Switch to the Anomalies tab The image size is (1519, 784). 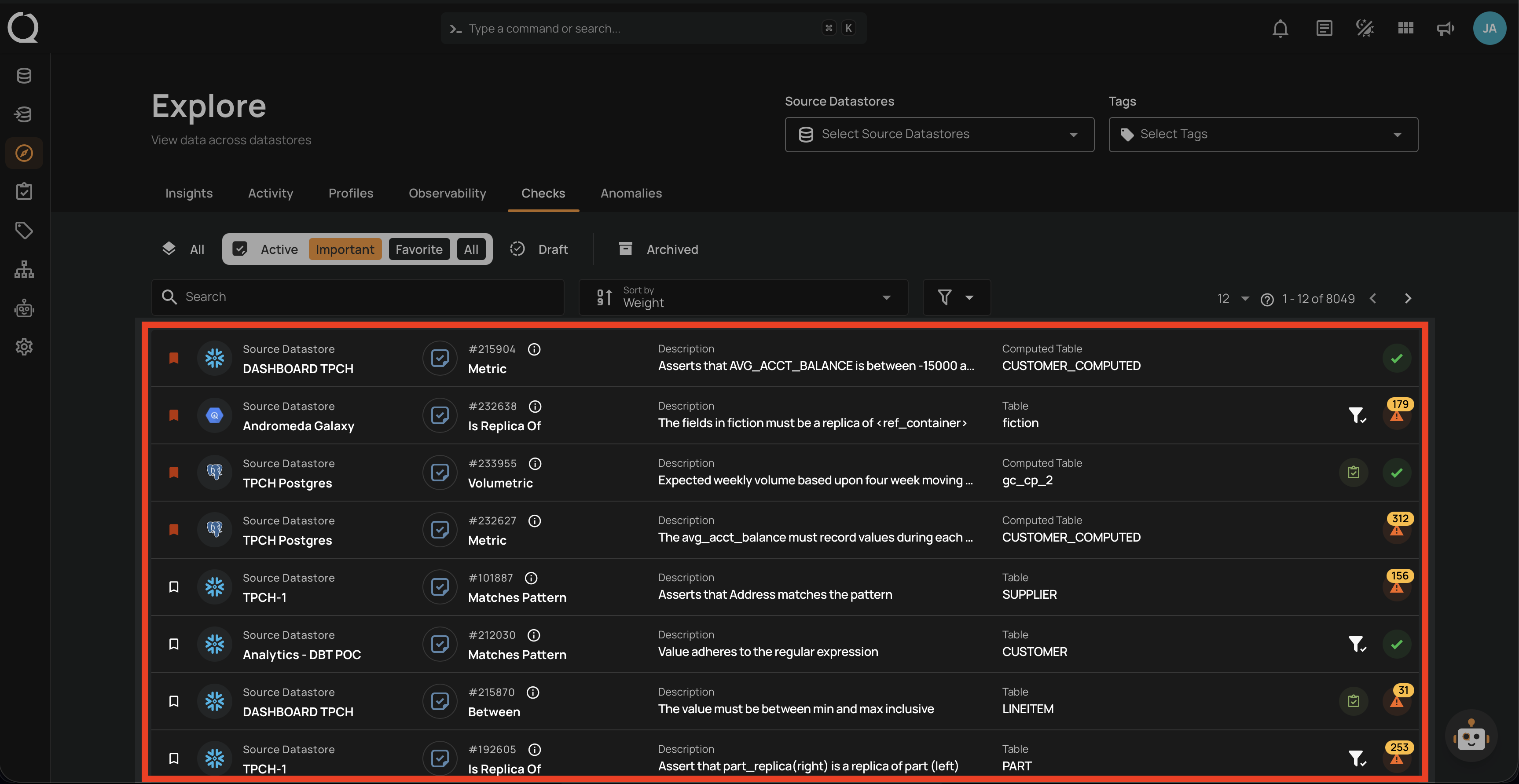[x=631, y=193]
